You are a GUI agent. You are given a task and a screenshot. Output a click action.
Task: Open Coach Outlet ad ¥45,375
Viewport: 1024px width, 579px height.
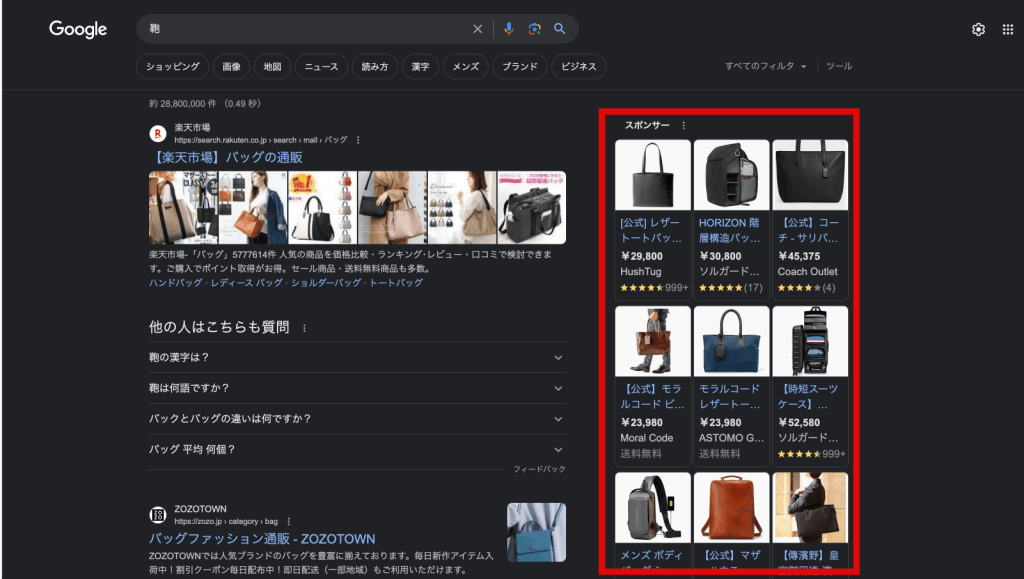[x=810, y=219]
